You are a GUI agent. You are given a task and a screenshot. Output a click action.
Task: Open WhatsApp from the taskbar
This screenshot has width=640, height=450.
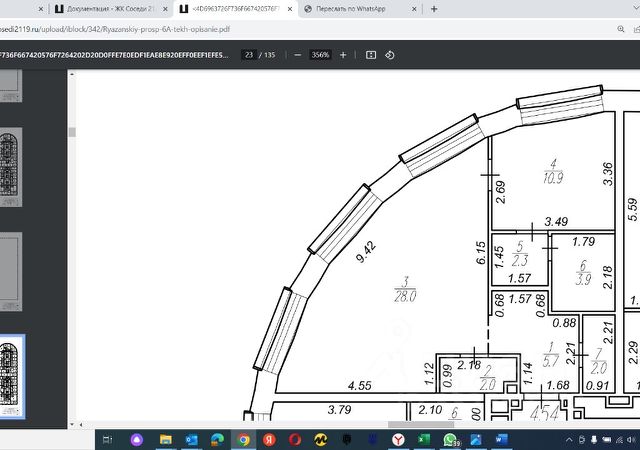click(x=450, y=440)
